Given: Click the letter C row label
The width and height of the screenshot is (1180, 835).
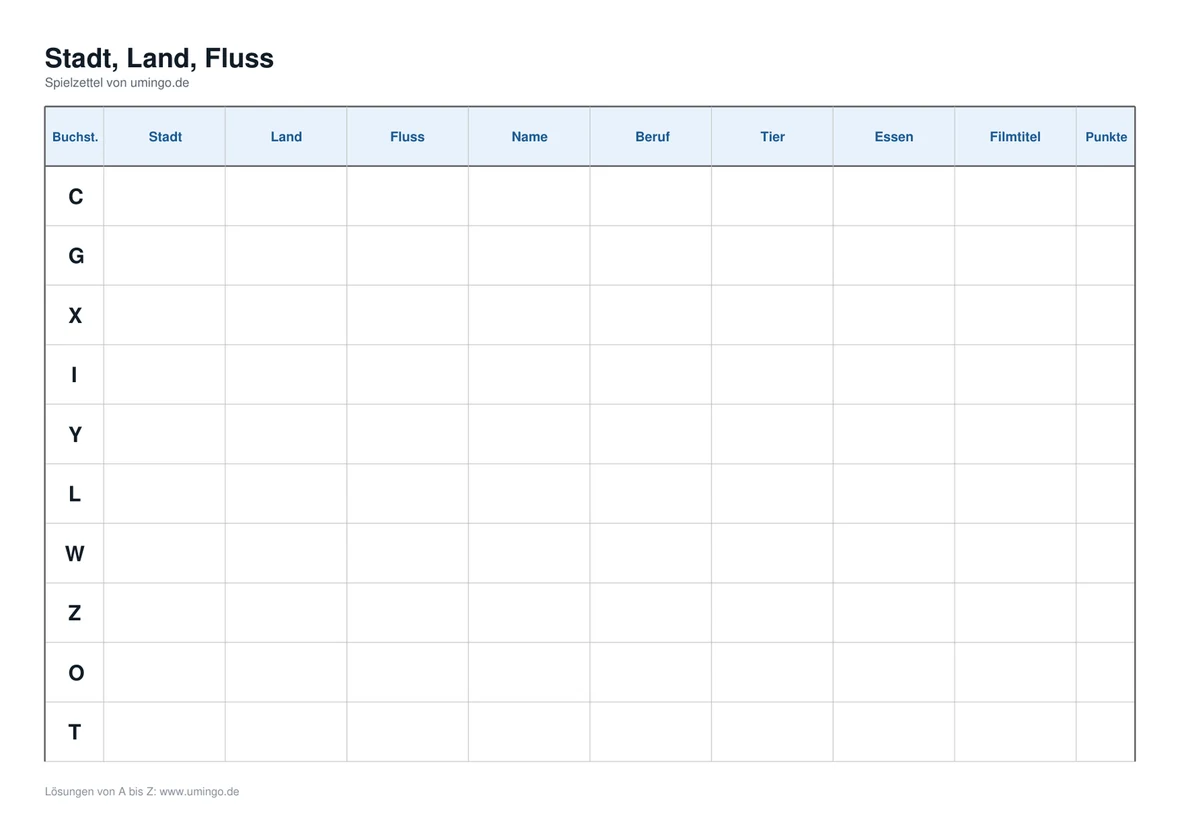Looking at the screenshot, I should 75,196.
